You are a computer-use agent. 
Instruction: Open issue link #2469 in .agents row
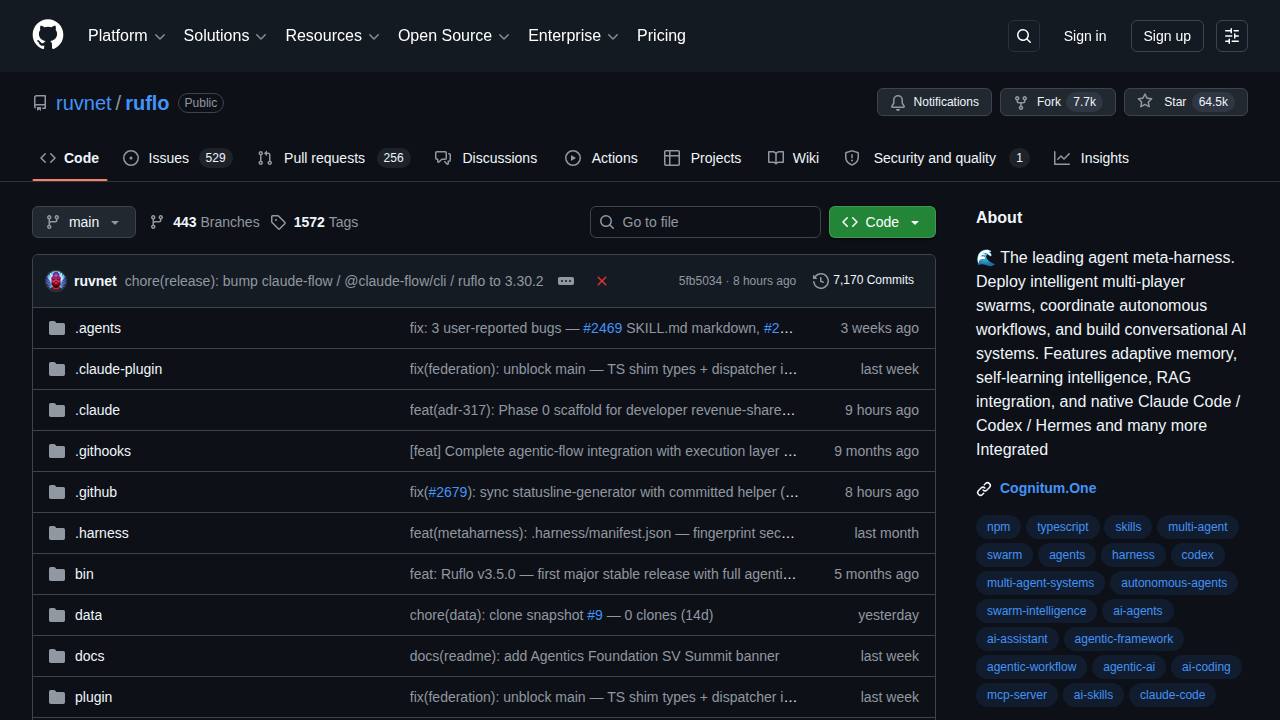point(602,328)
